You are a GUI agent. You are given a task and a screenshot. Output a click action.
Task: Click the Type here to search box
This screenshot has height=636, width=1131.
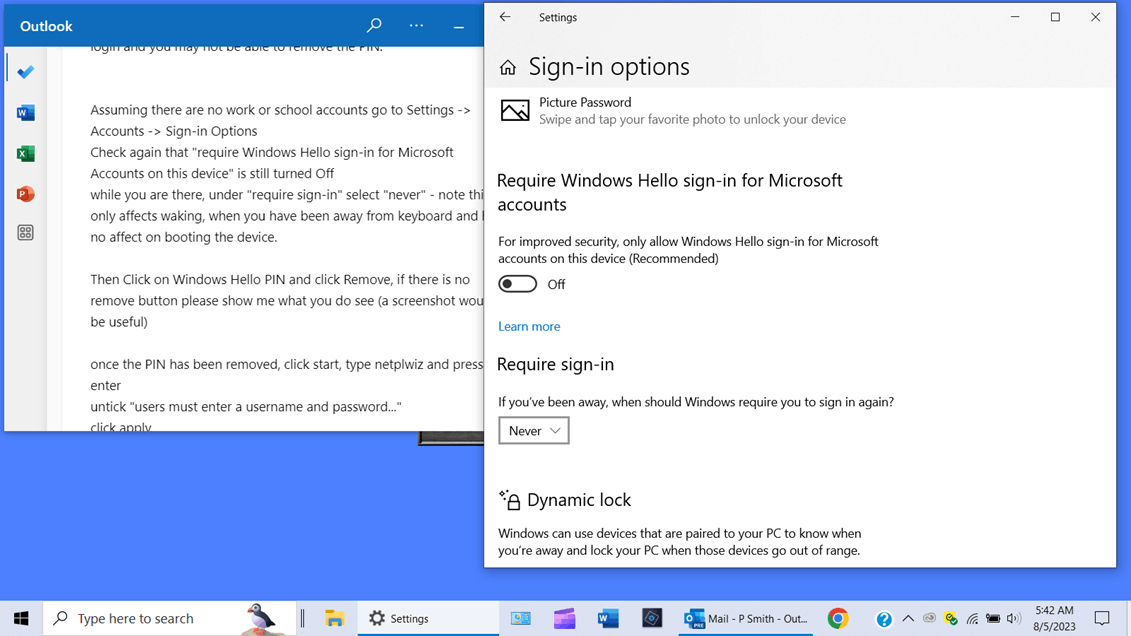(170, 619)
